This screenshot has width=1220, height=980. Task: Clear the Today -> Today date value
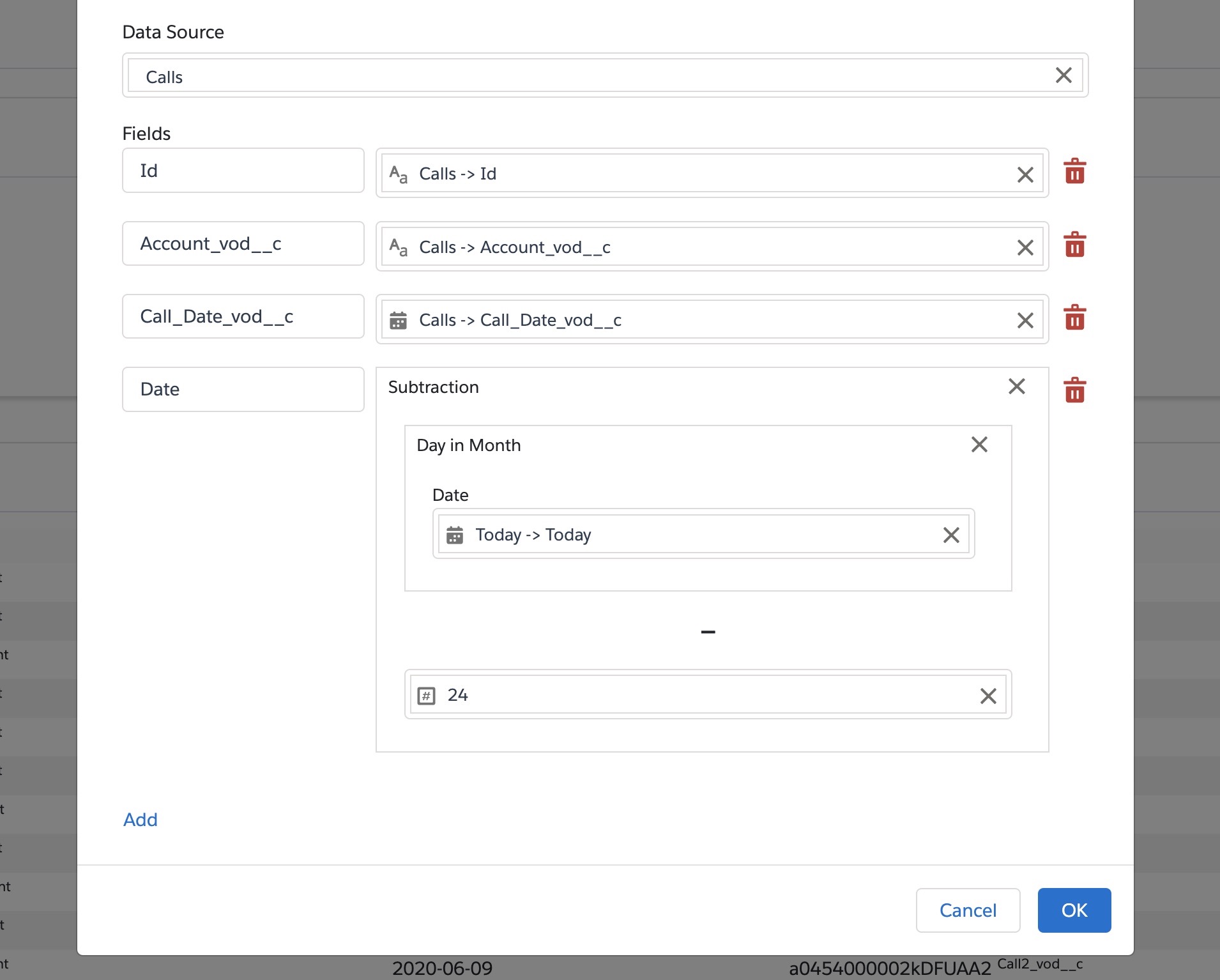point(950,535)
